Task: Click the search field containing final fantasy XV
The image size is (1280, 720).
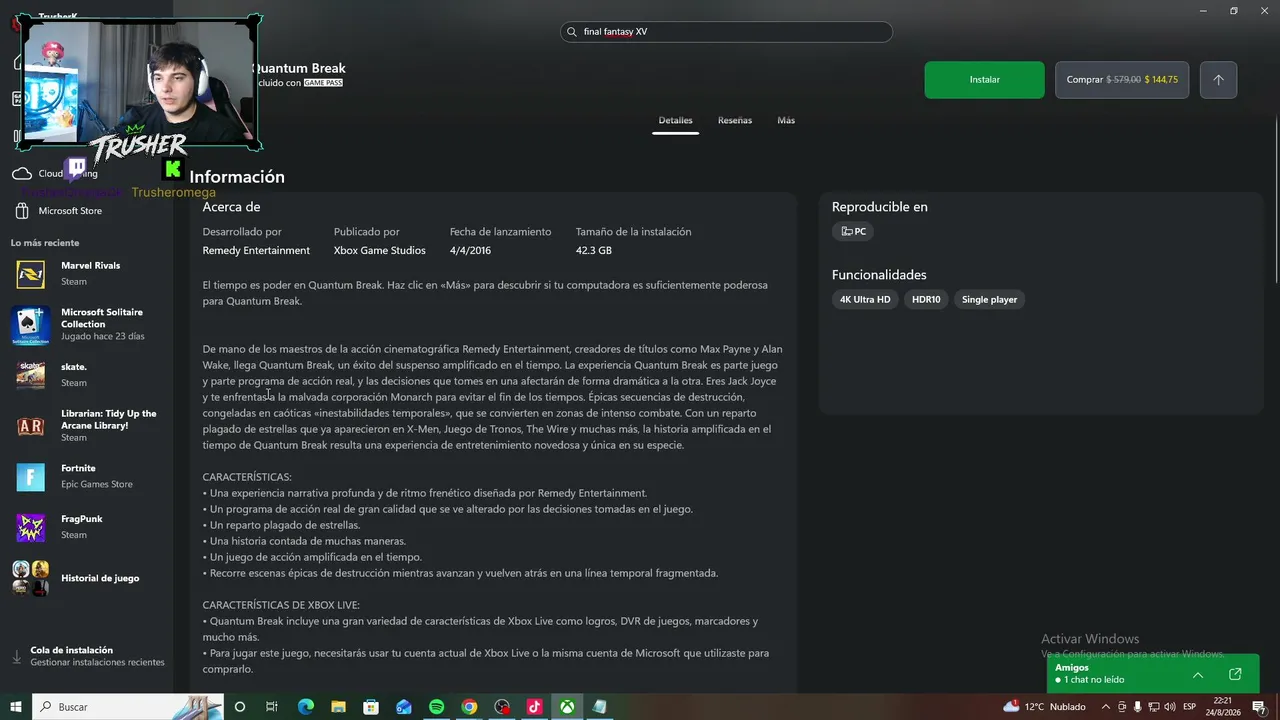Action: [726, 32]
